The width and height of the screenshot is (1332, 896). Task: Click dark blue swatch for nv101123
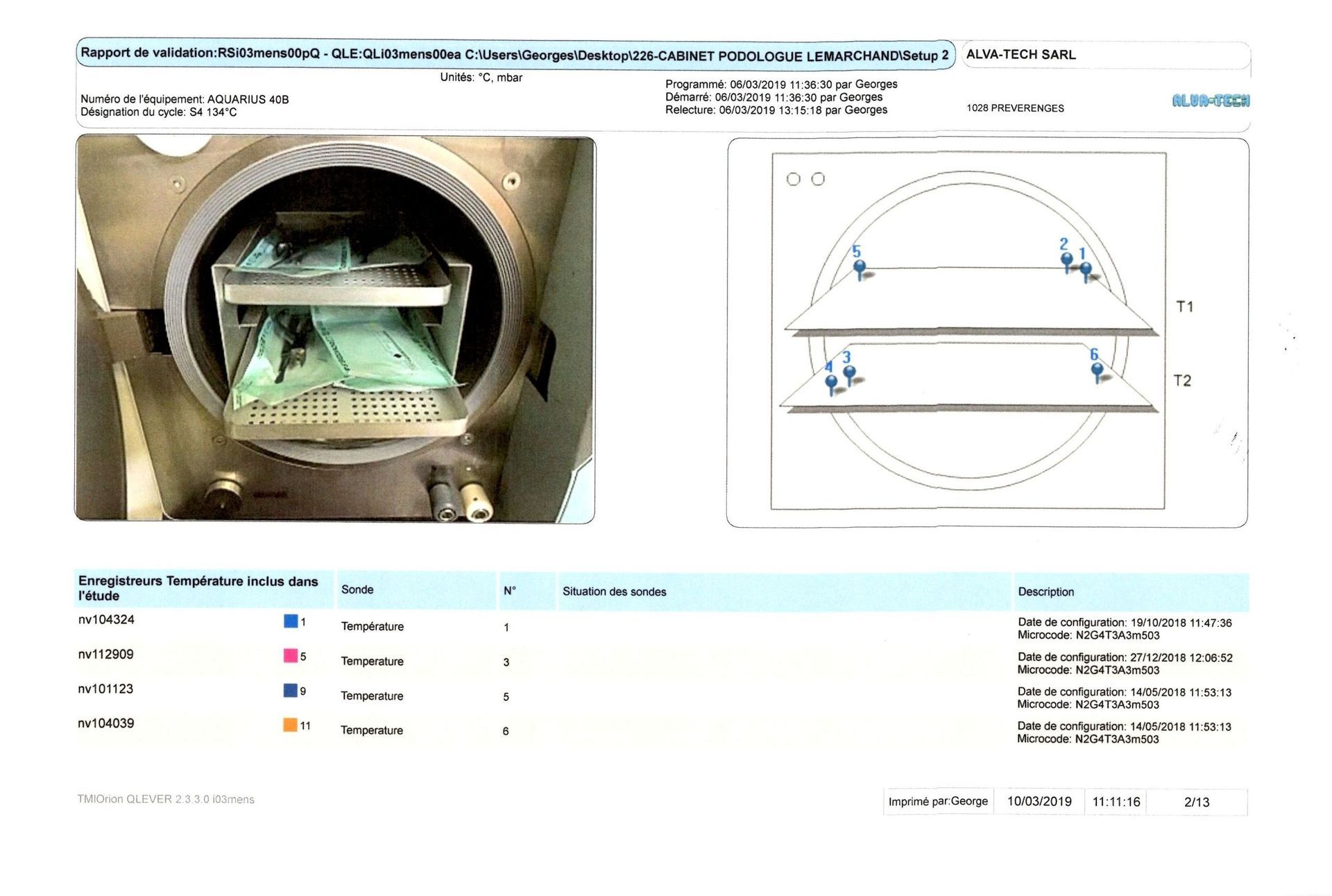click(x=291, y=690)
